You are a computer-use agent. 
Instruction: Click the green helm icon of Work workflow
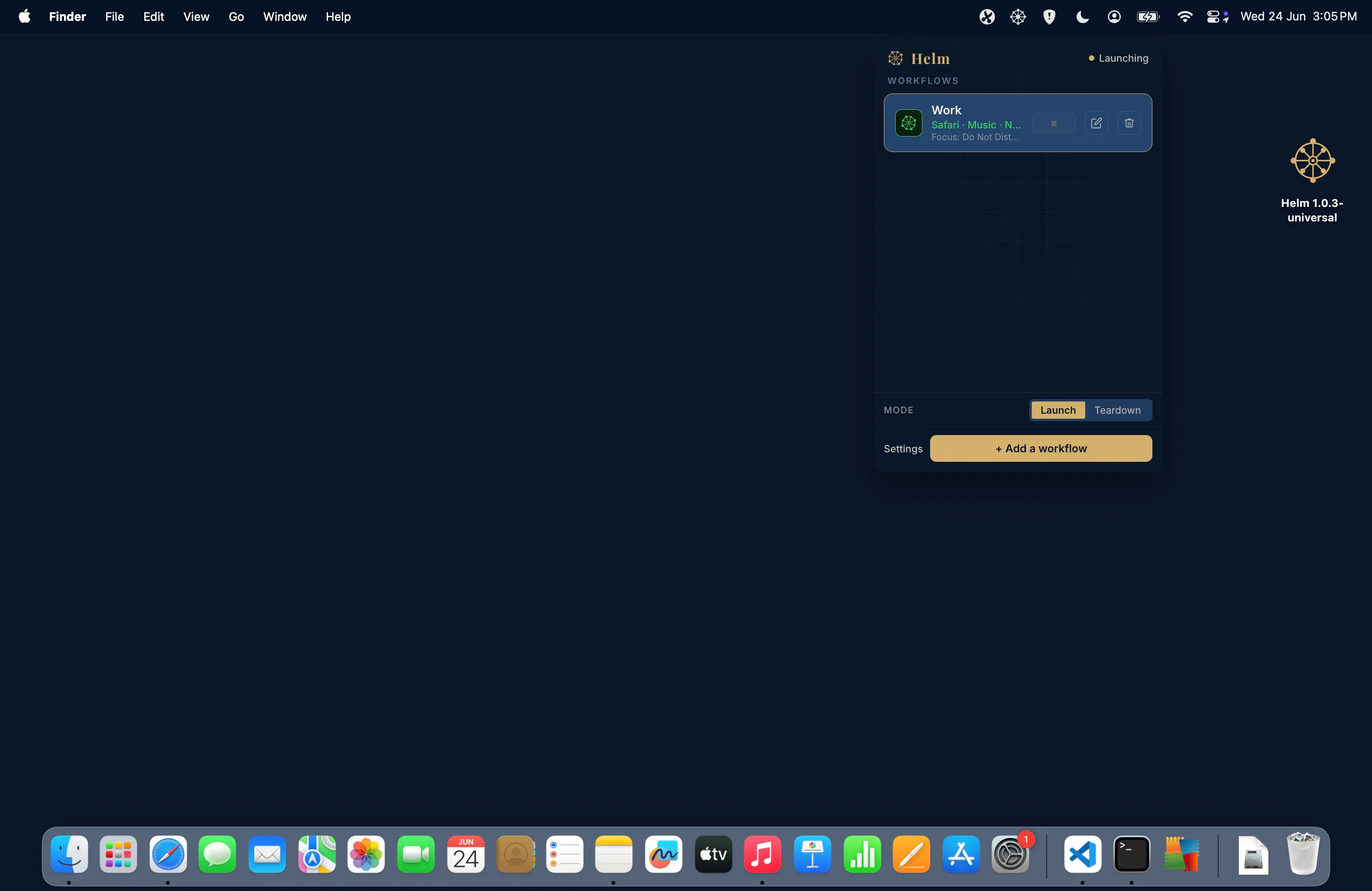(908, 123)
